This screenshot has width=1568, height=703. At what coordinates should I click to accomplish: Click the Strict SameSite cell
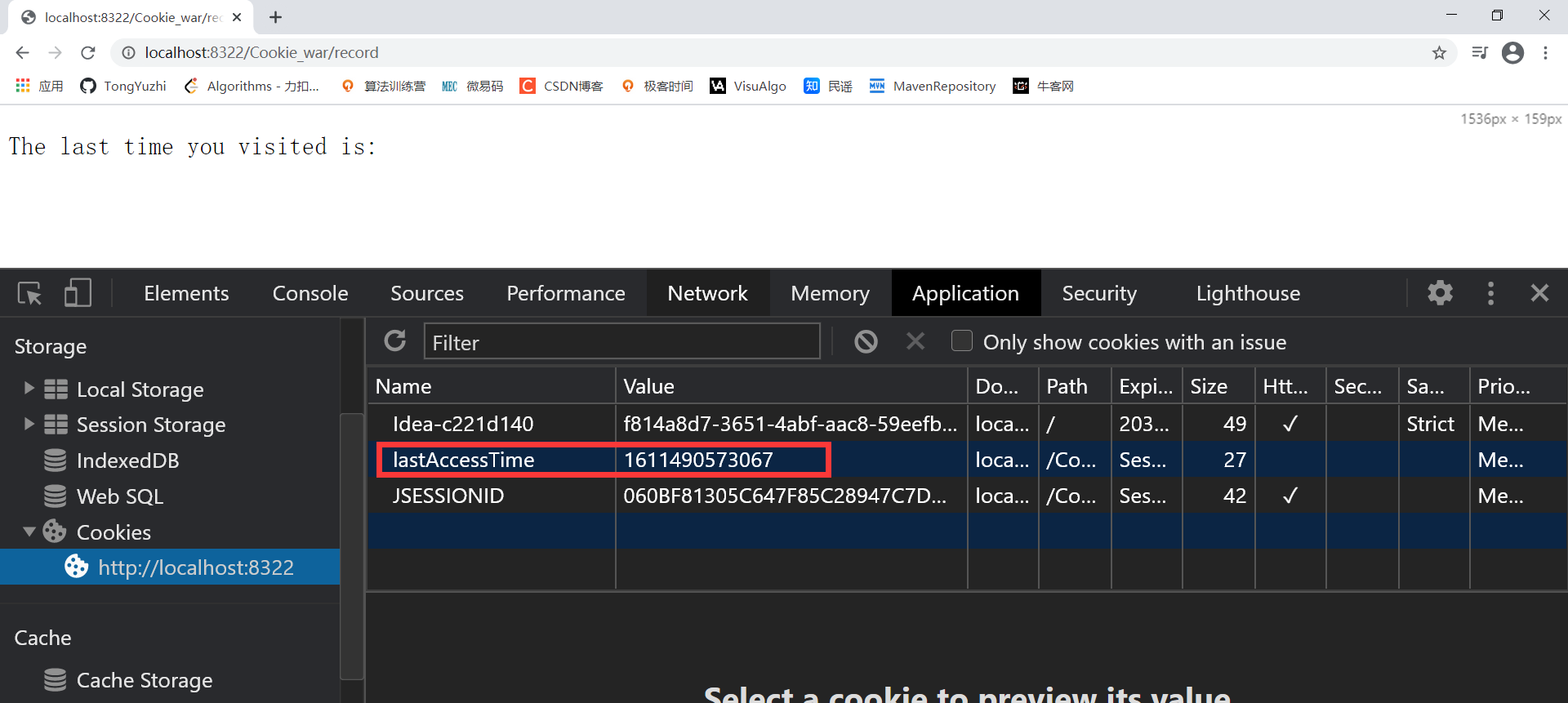click(1433, 424)
